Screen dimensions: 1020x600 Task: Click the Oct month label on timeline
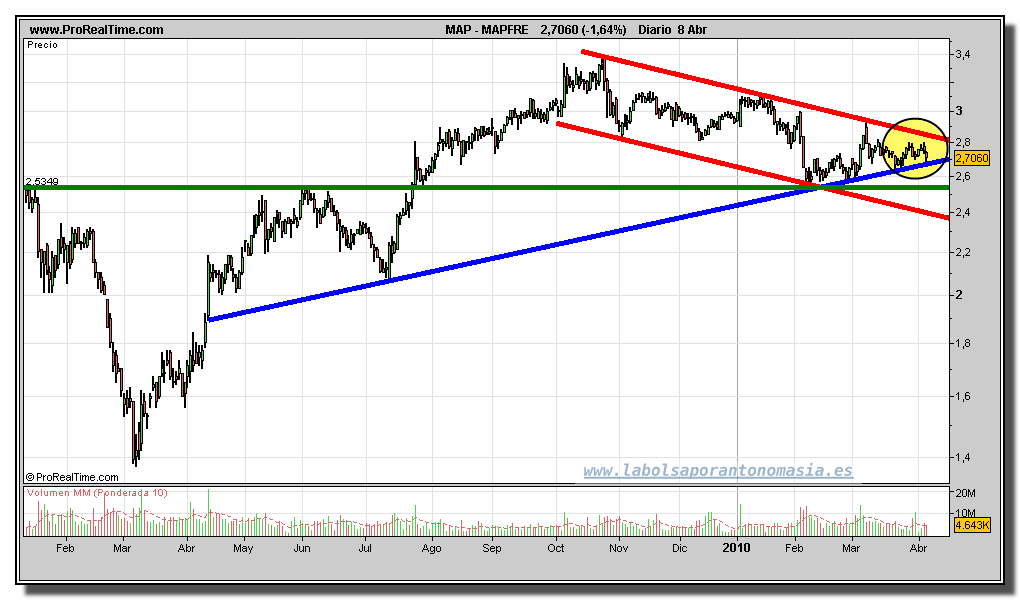tap(556, 548)
